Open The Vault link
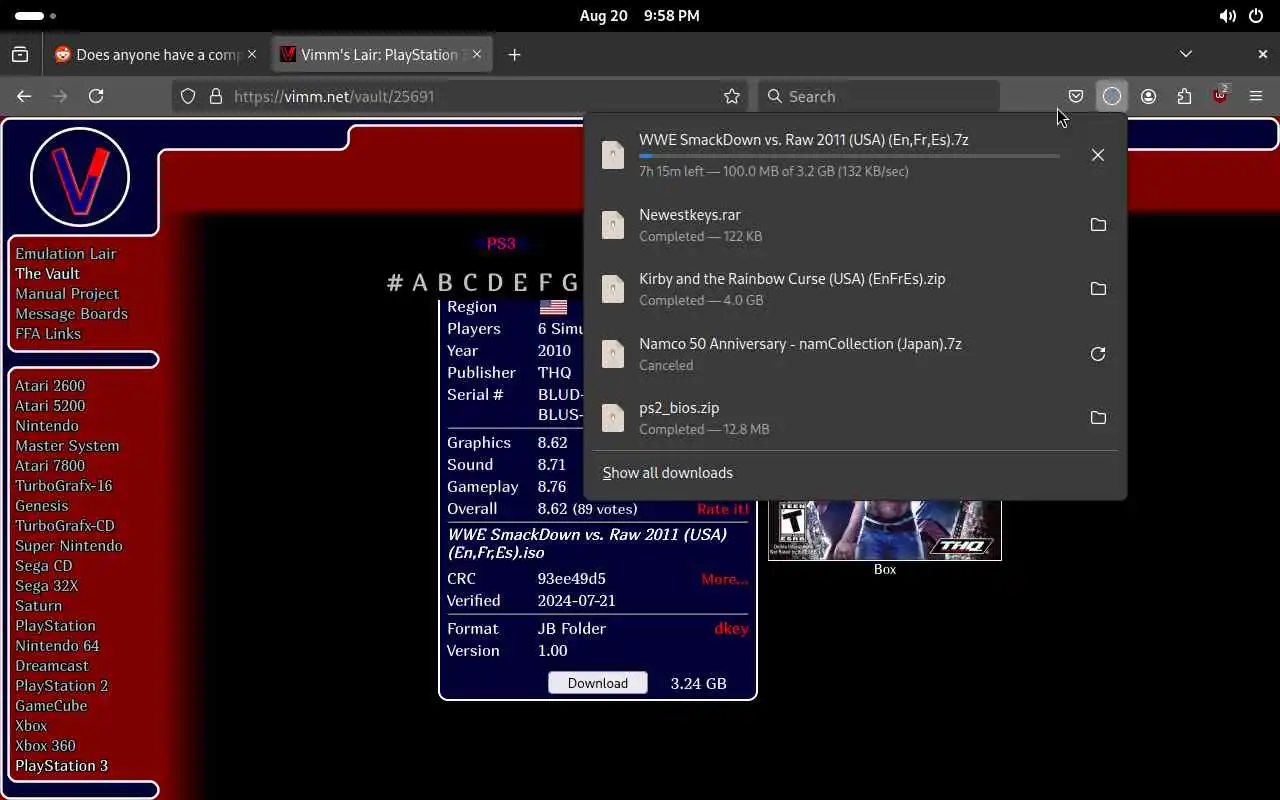The width and height of the screenshot is (1280, 800). (47, 274)
